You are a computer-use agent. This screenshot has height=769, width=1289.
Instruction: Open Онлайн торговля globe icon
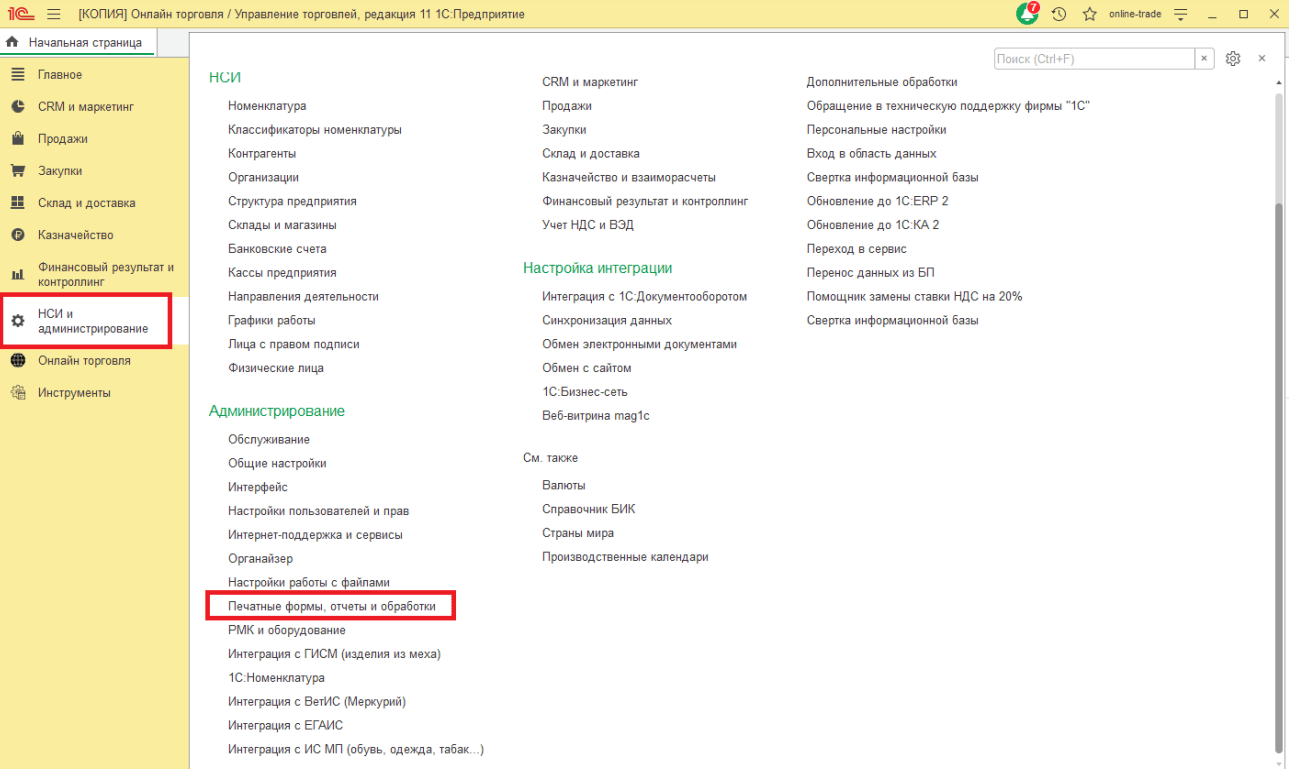(17, 361)
